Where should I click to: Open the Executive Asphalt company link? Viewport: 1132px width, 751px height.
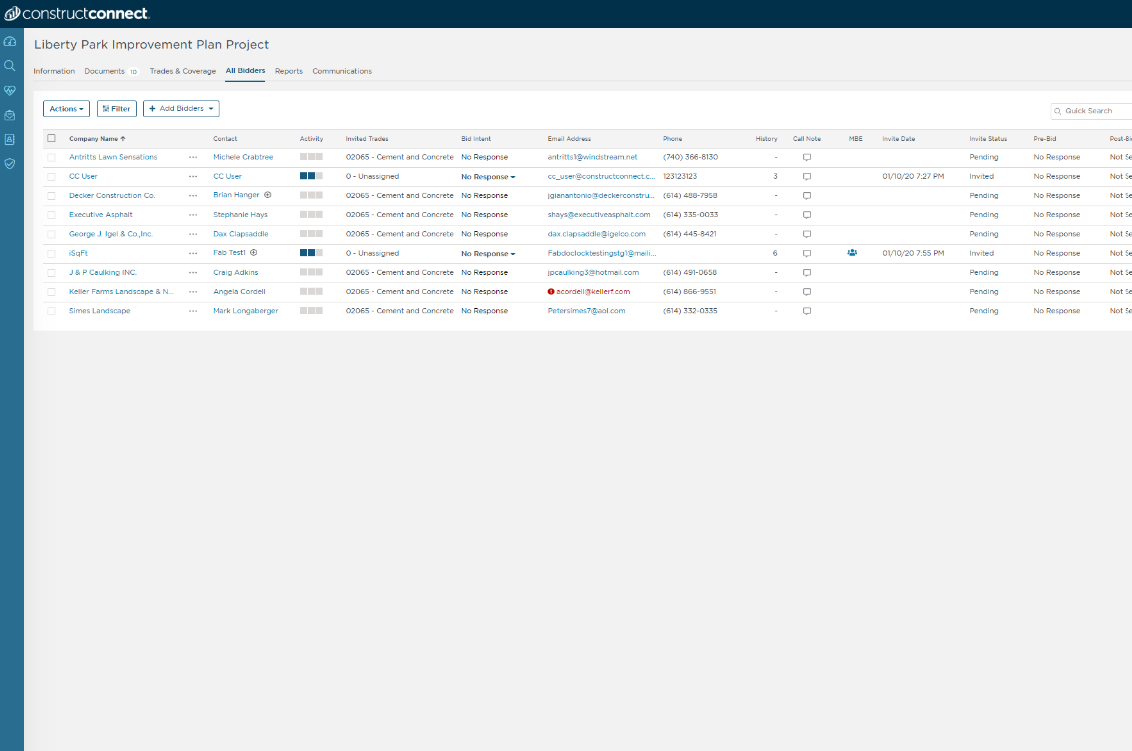tap(100, 214)
